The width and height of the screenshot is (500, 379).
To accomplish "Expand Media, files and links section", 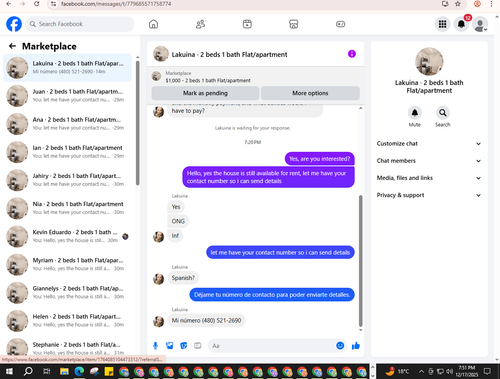I will (x=429, y=178).
